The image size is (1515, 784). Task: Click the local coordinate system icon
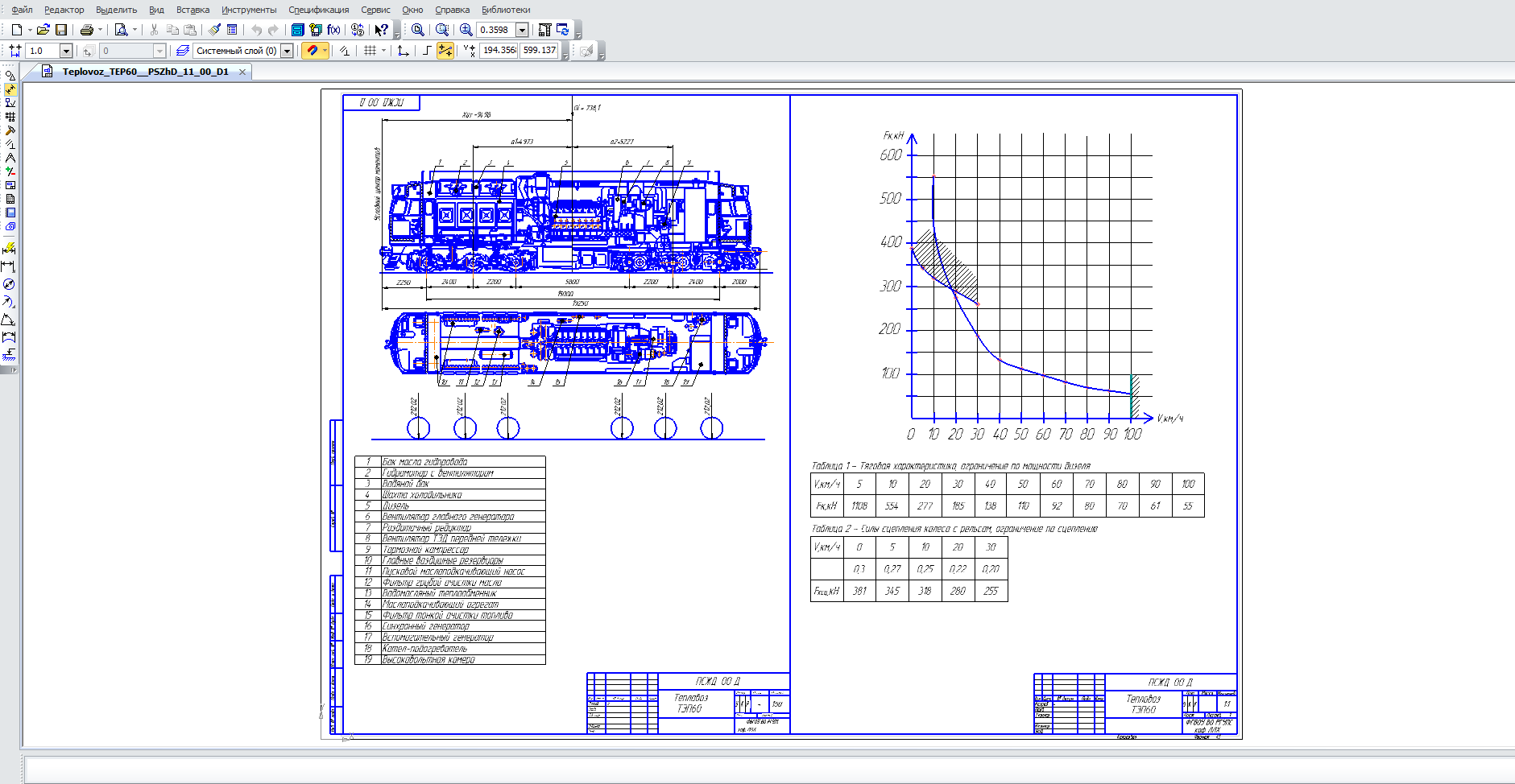pos(404,51)
